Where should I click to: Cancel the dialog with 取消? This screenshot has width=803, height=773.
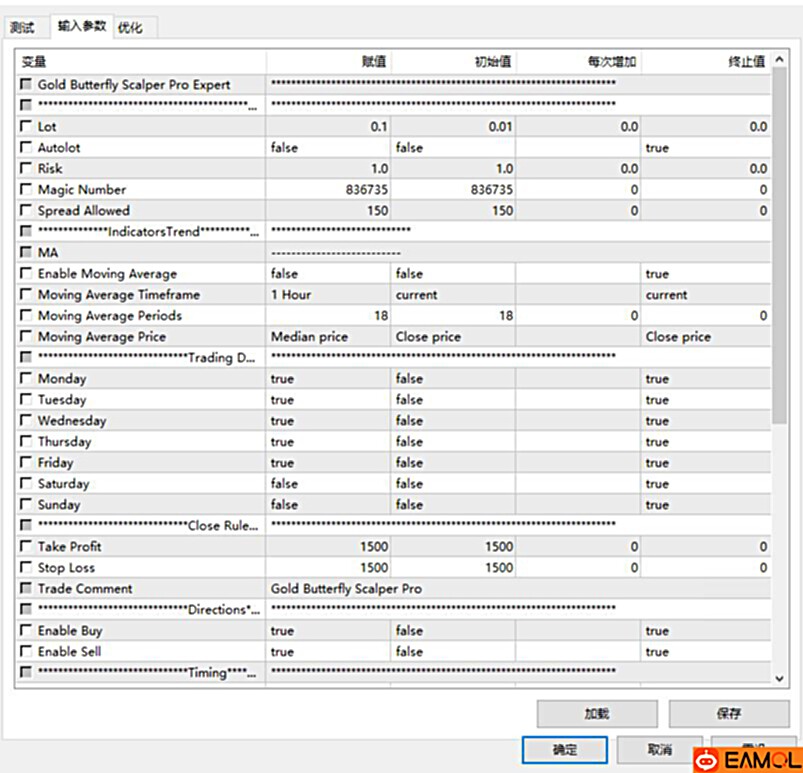659,749
